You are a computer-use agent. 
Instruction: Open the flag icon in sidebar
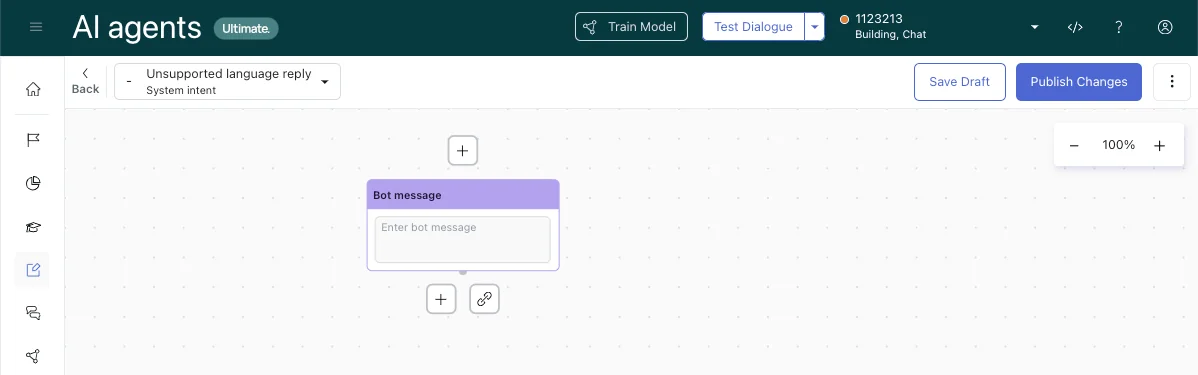coord(33,140)
